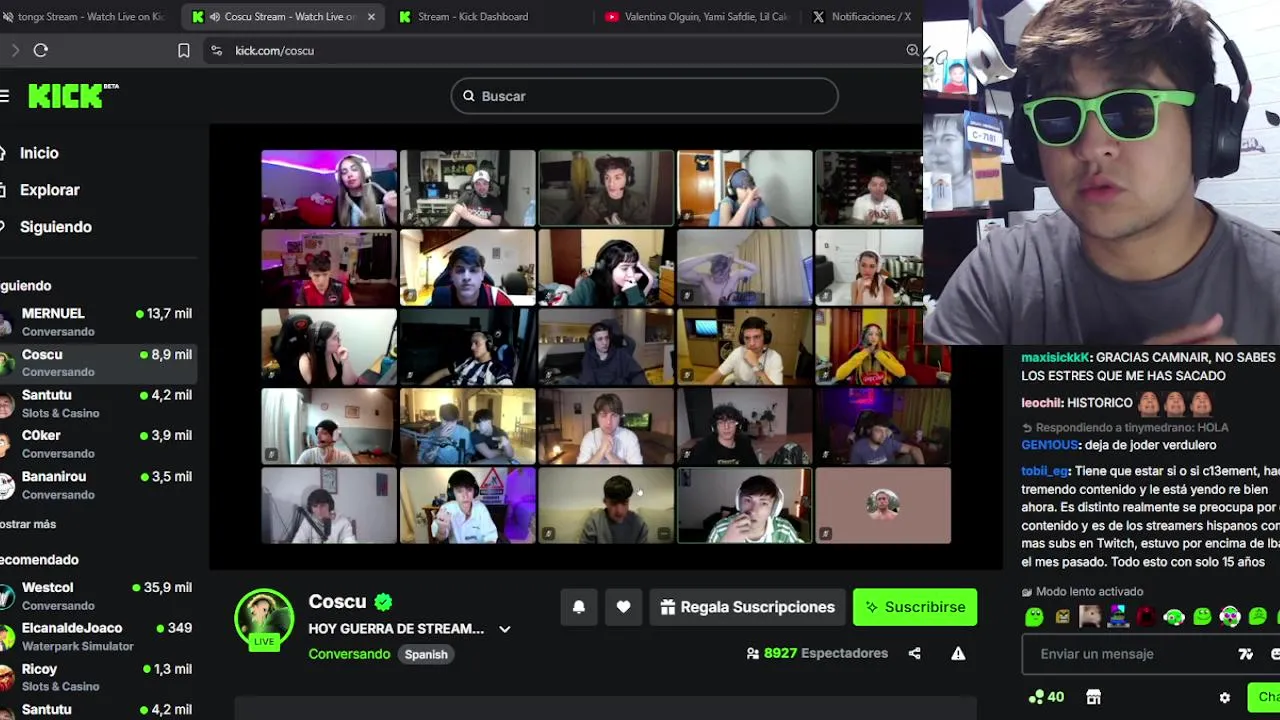Open chat username maxisickkK
Viewport: 1280px width, 720px height.
1055,357
